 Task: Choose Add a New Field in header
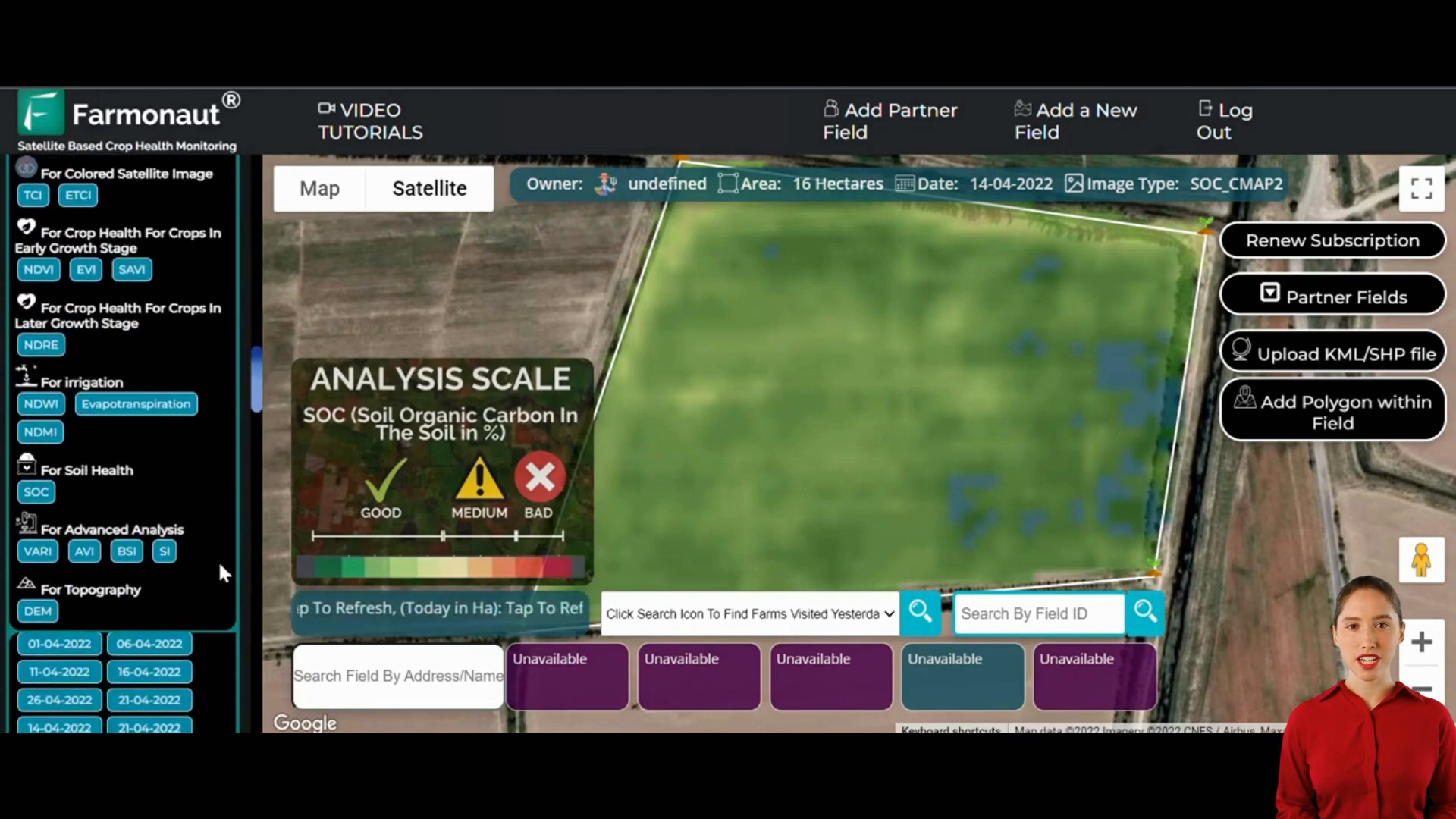click(1075, 121)
